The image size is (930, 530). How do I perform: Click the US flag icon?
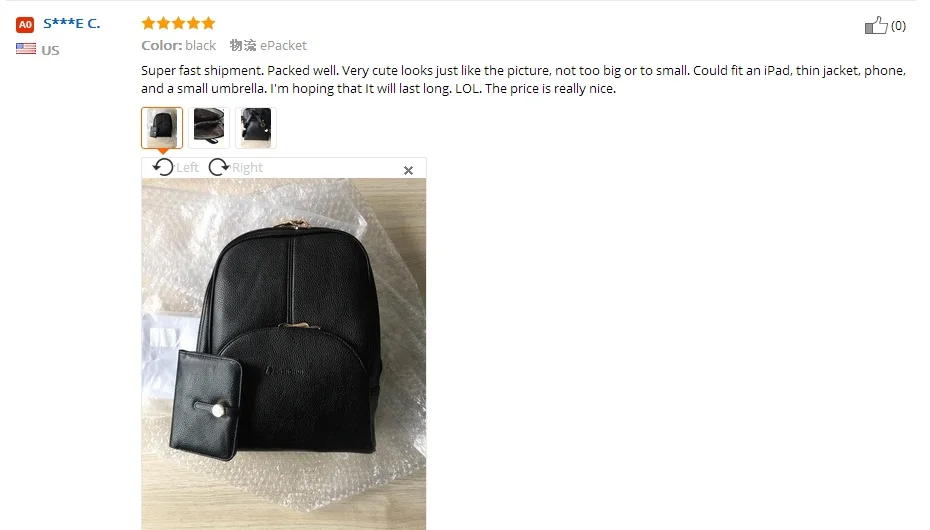tap(26, 49)
